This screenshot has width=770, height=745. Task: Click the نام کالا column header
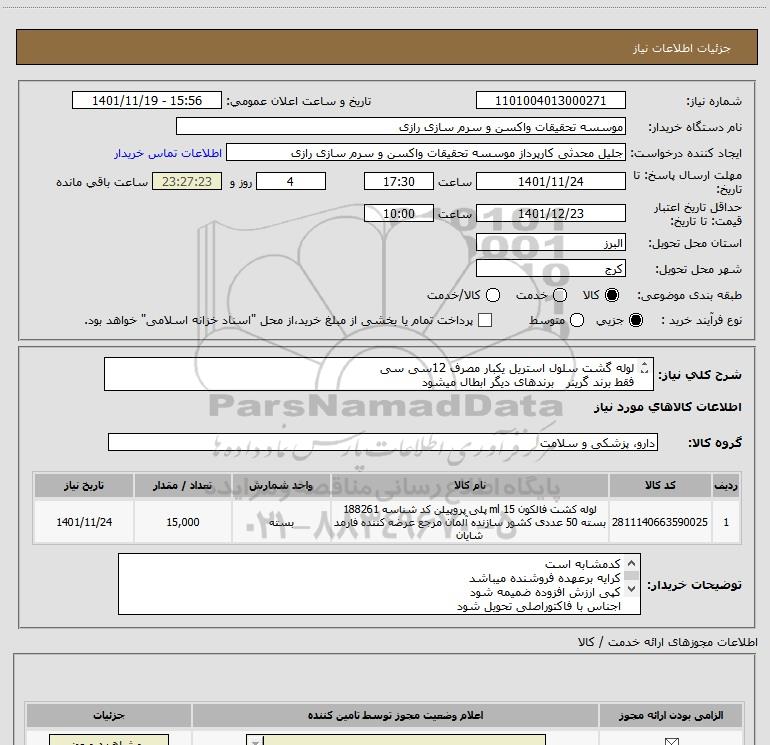point(470,485)
